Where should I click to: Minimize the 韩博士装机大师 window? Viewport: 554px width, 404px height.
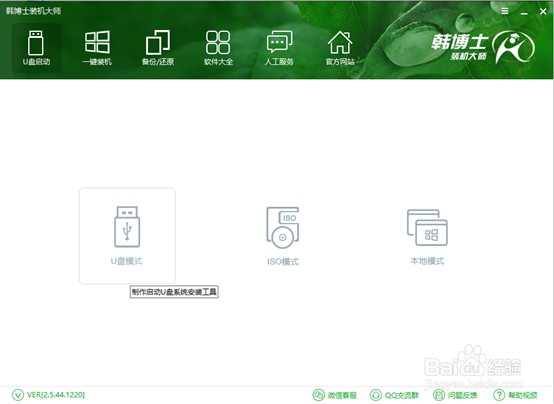(x=524, y=12)
